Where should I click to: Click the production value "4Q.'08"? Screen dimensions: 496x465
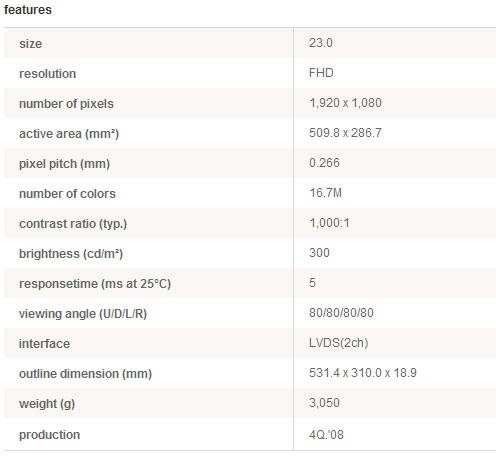pyautogui.click(x=326, y=435)
